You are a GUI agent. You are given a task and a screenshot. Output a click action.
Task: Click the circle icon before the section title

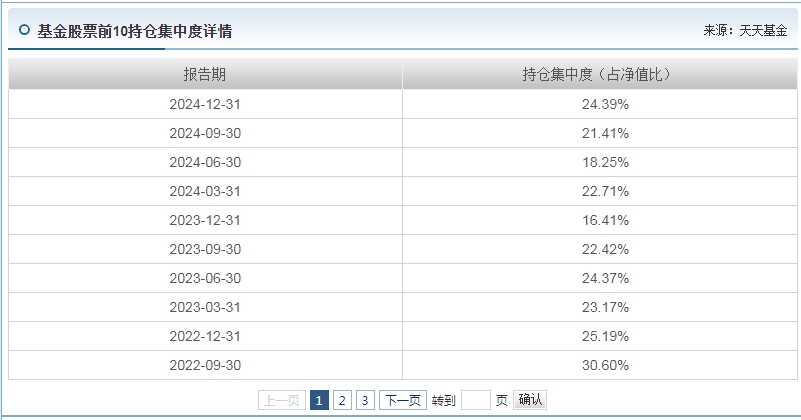[x=24, y=30]
